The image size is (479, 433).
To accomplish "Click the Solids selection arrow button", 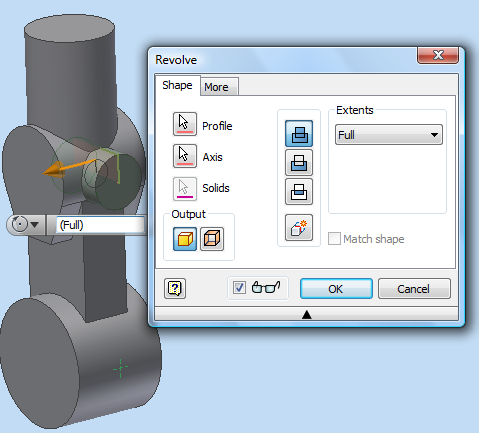I will pos(185,189).
